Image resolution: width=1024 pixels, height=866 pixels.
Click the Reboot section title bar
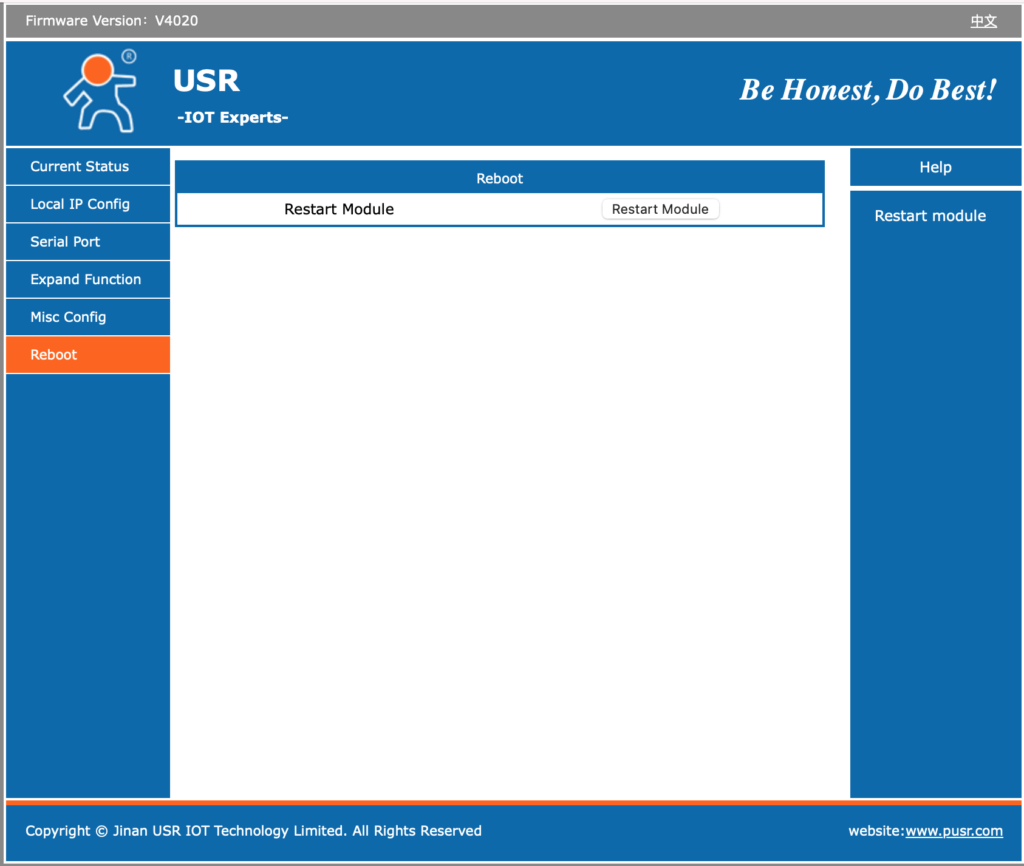click(500, 178)
